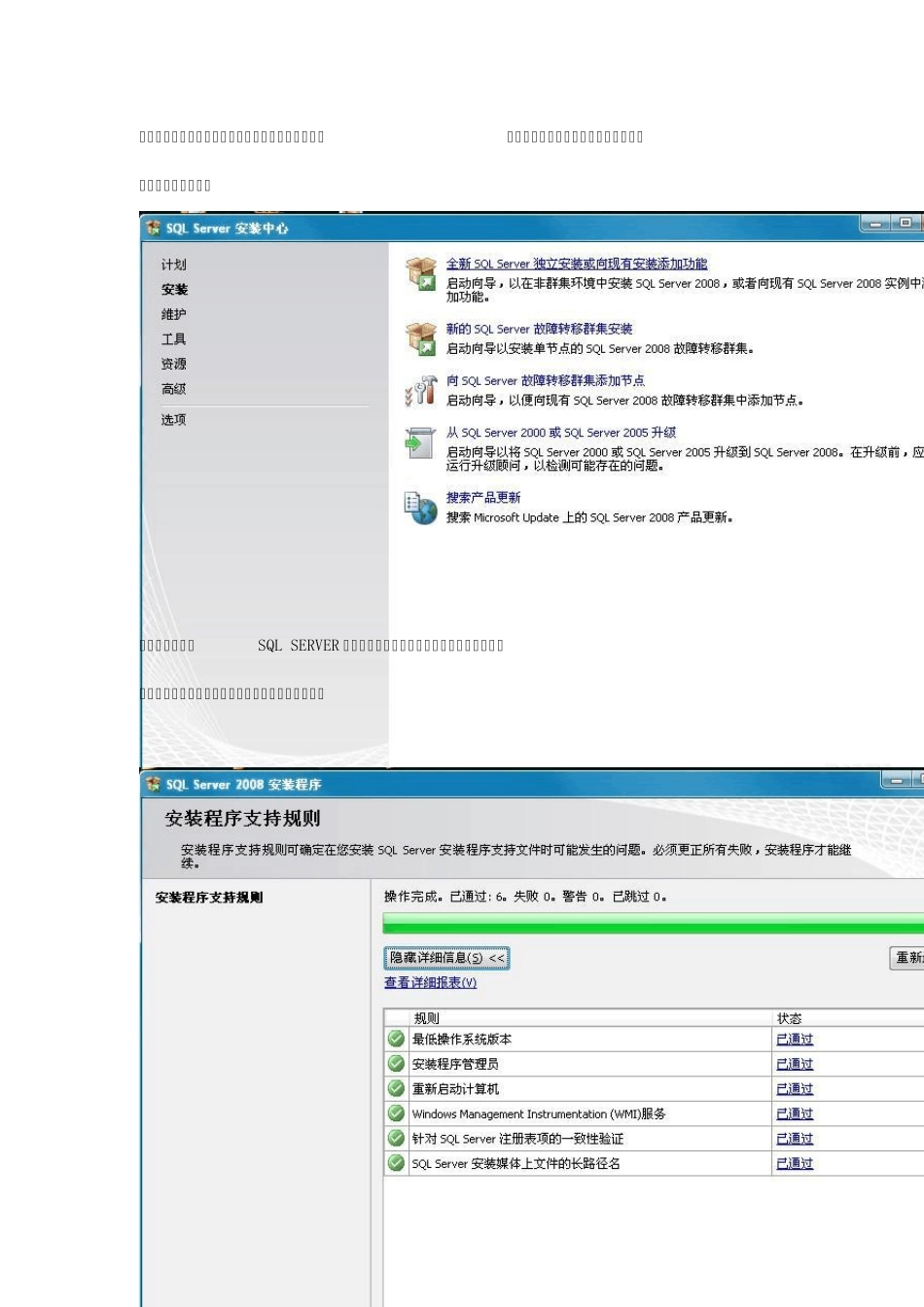Open 查看详细报表(V) link
The height and width of the screenshot is (1307, 924).
click(x=430, y=983)
